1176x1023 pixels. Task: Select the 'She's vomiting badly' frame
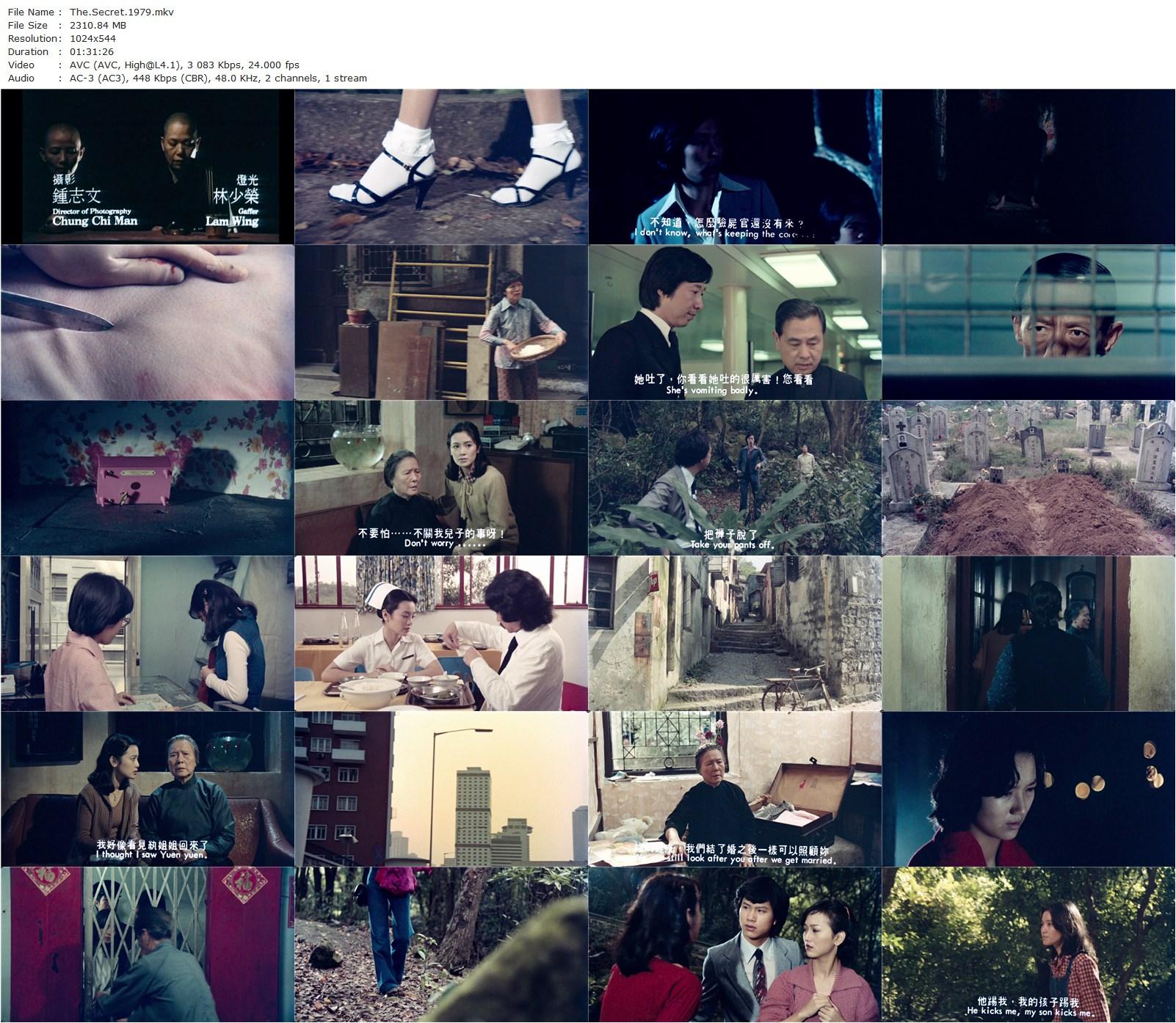pos(735,322)
